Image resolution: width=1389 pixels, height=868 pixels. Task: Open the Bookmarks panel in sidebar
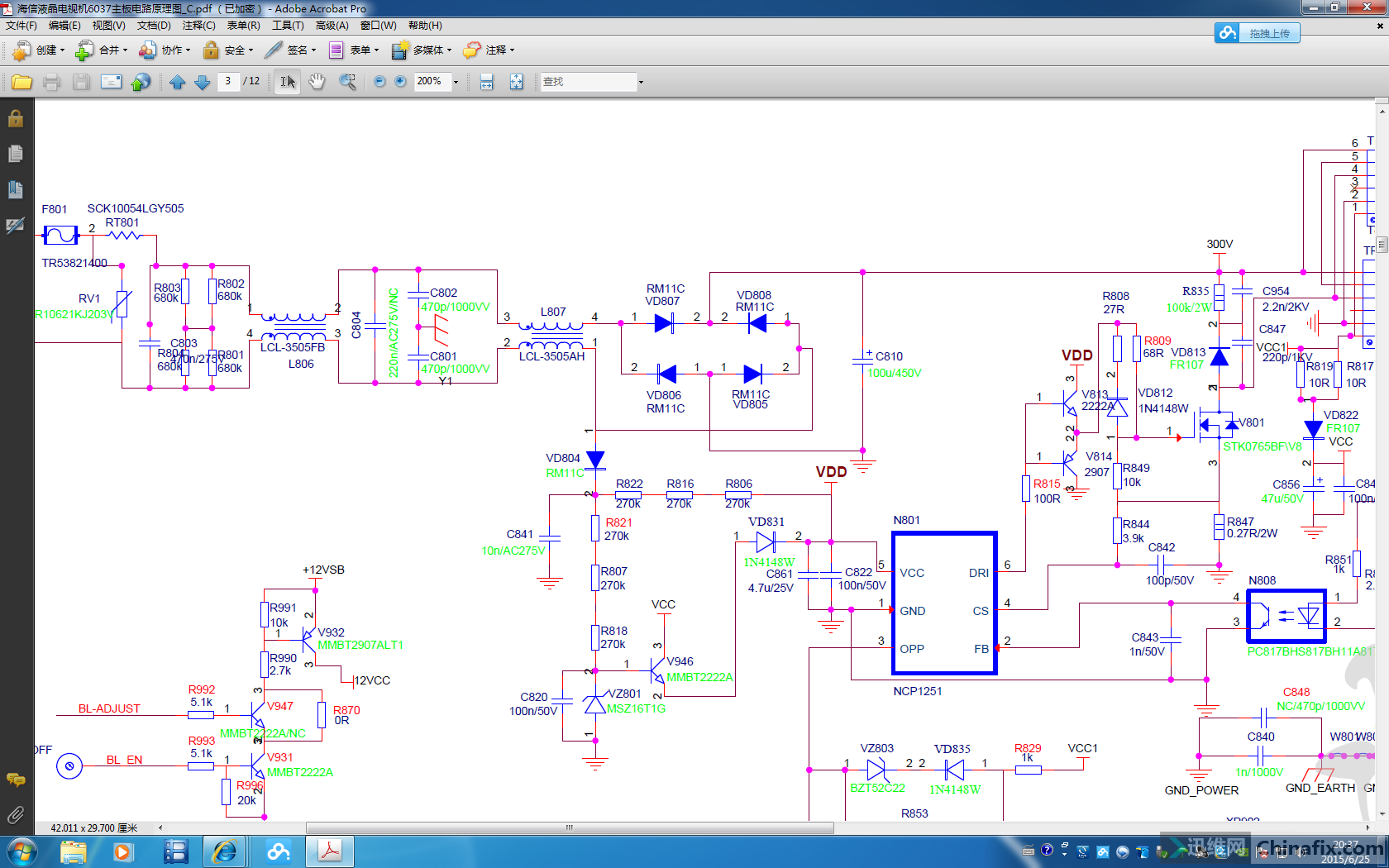(16, 189)
